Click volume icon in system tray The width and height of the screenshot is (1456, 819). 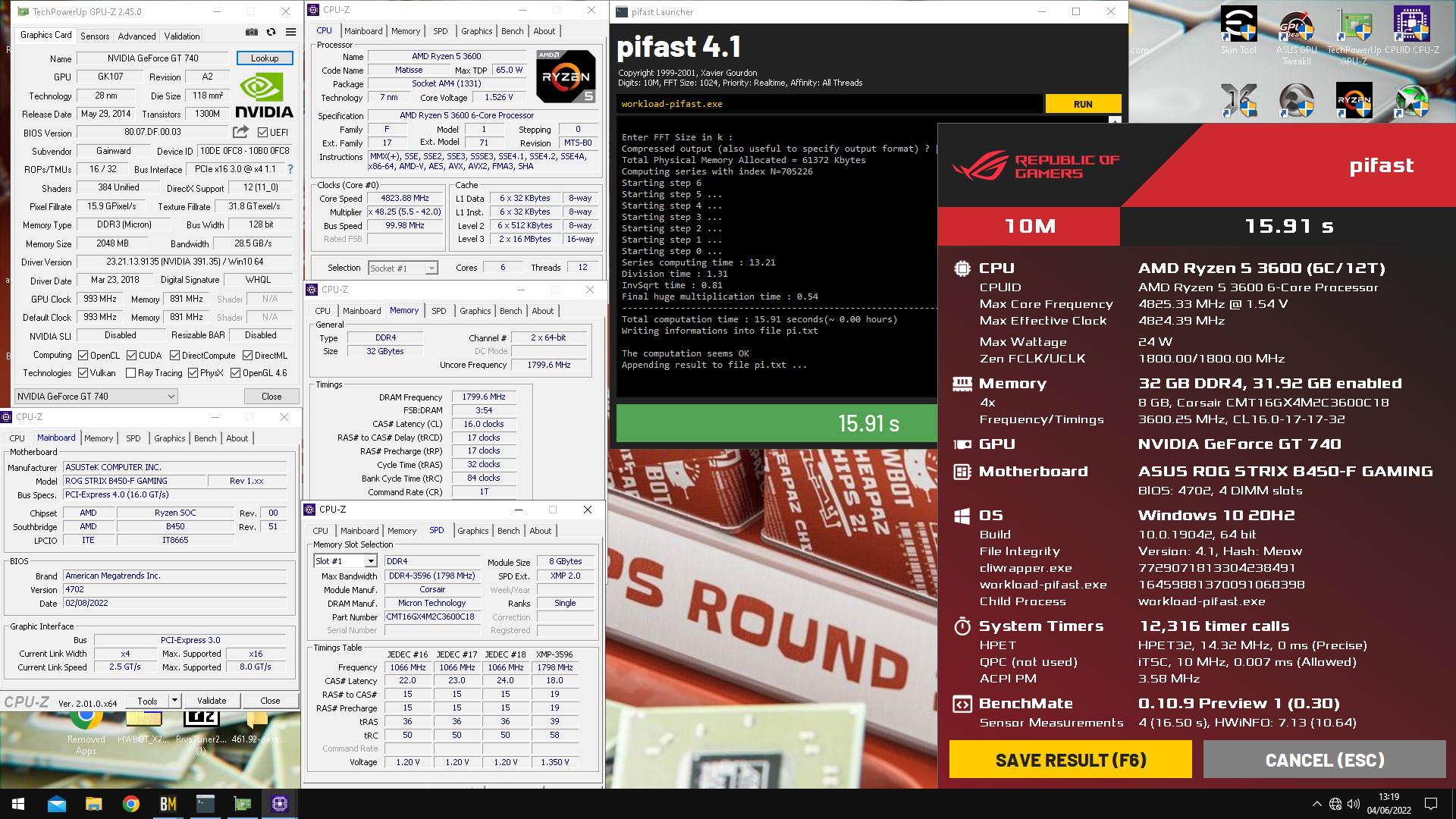[1354, 804]
